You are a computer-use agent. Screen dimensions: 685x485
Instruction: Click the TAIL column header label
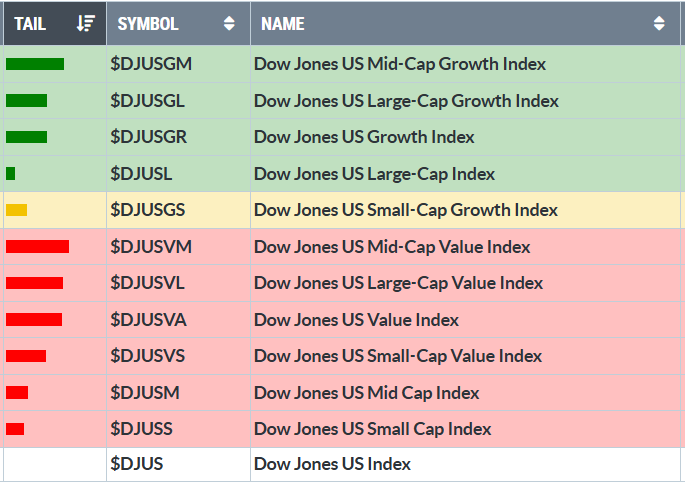(x=30, y=23)
